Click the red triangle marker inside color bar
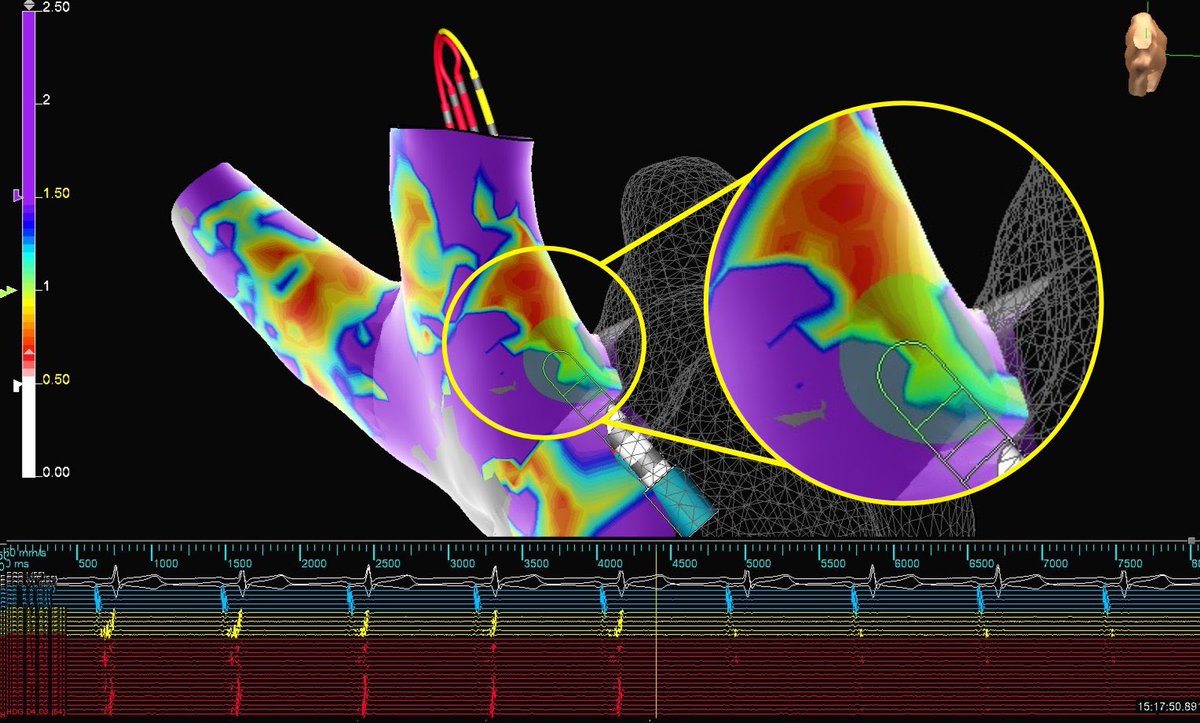 tap(30, 354)
